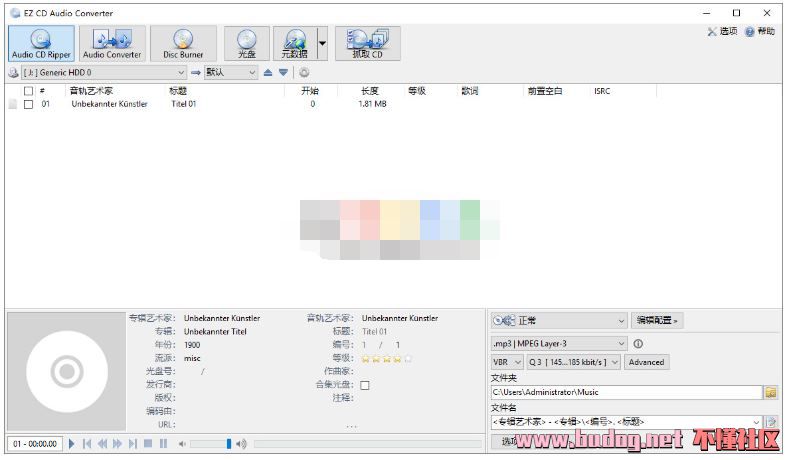Skip to next track in player
Screen dimensions: 789x460
tap(133, 444)
